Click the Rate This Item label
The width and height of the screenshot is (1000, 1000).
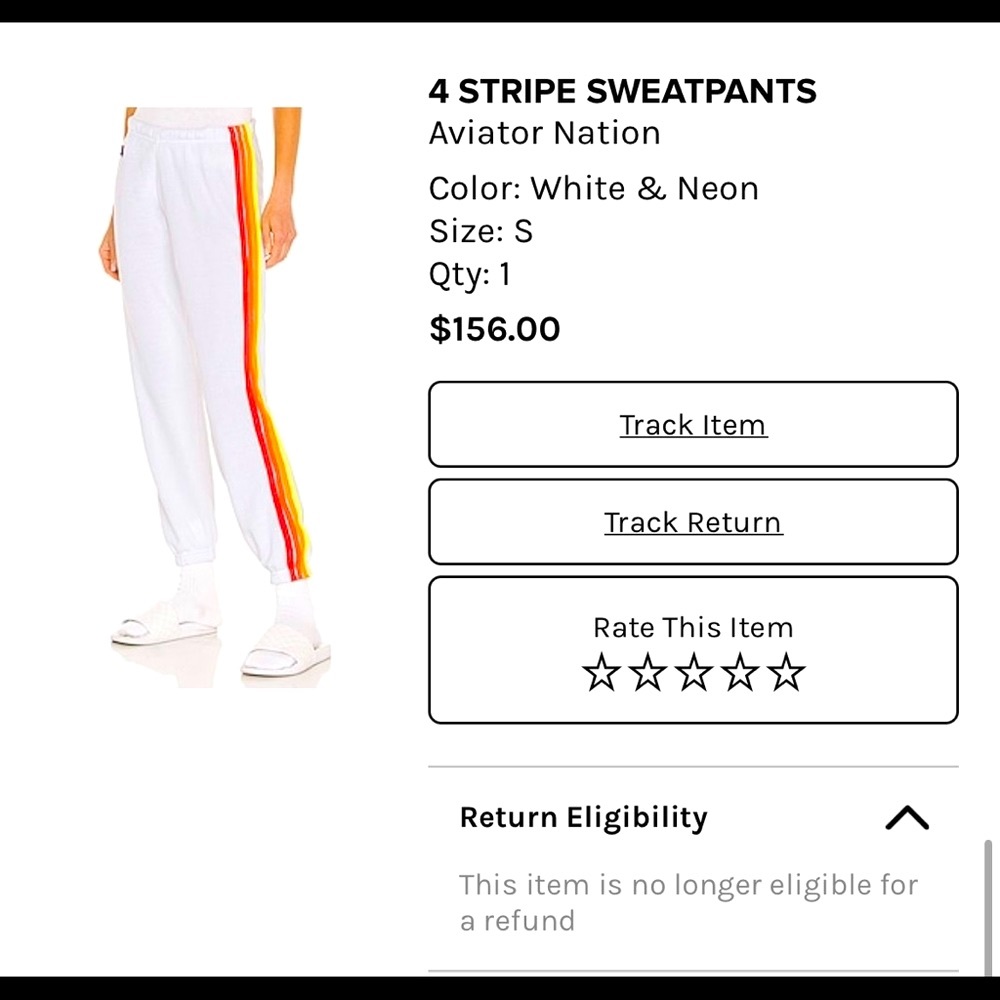(x=694, y=627)
